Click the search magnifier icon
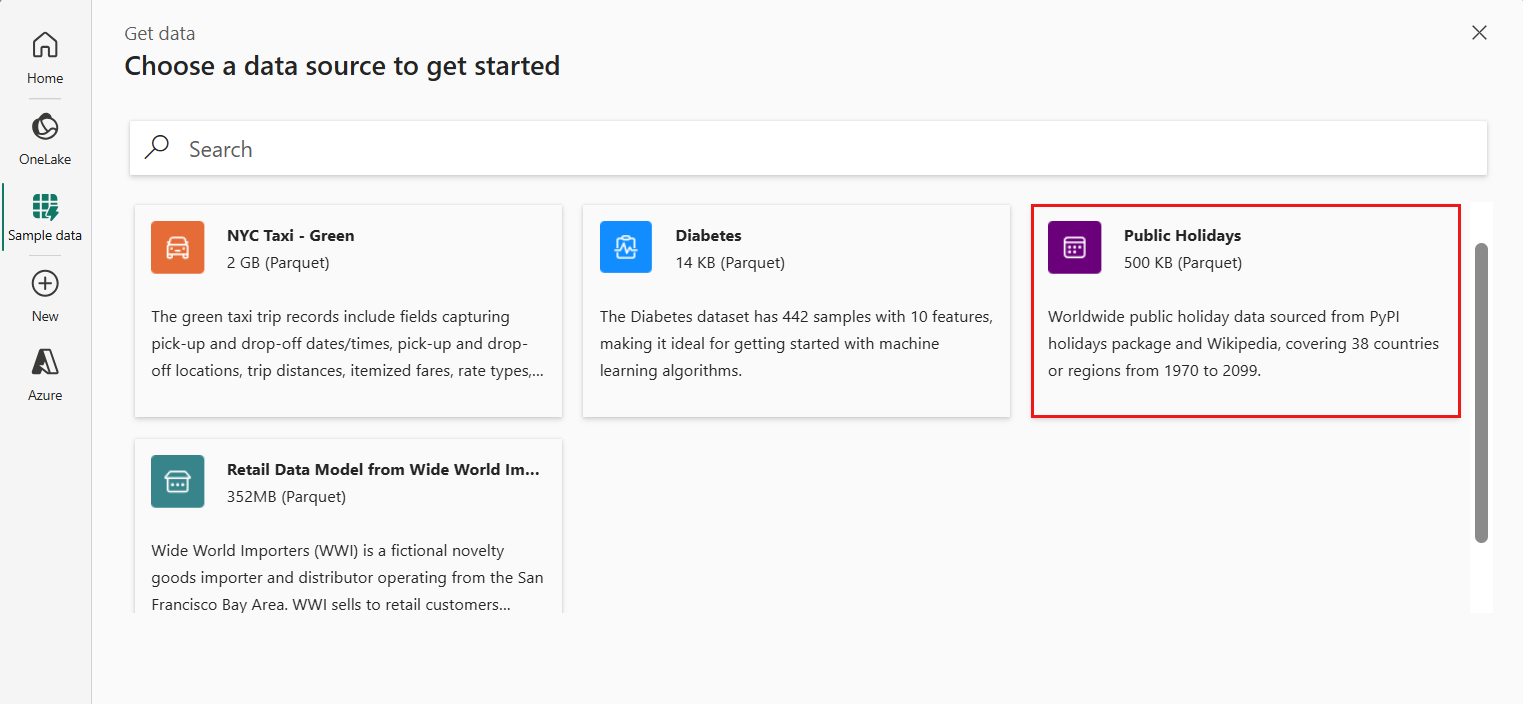The height and width of the screenshot is (704, 1523). (157, 148)
